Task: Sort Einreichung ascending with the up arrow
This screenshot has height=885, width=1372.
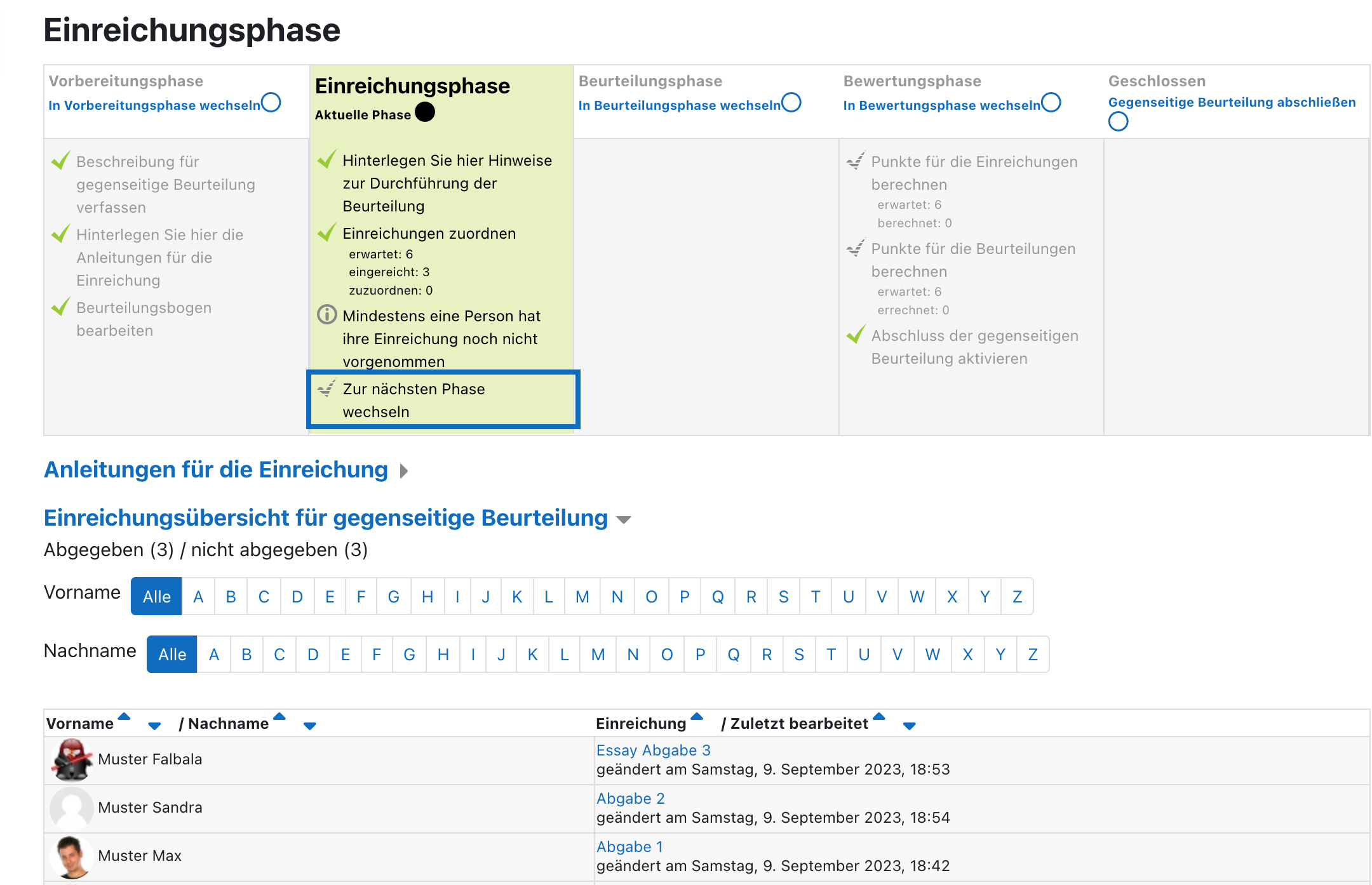Action: pyautogui.click(x=697, y=717)
